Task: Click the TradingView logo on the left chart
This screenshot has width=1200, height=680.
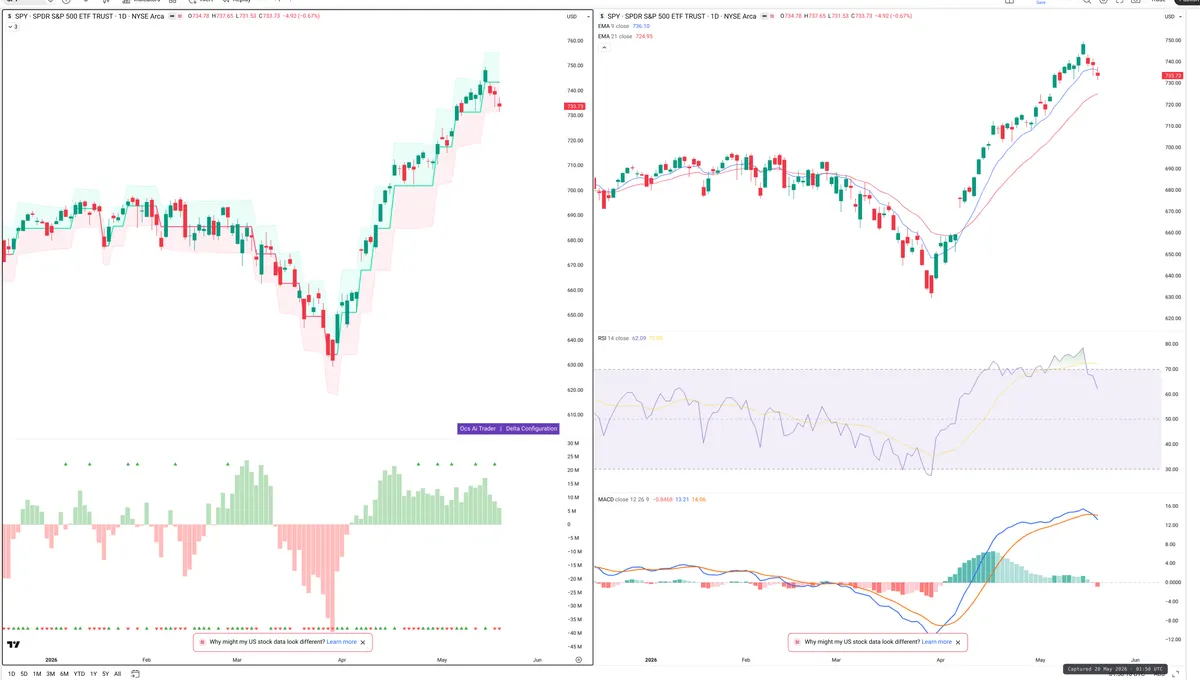Action: click(x=14, y=644)
